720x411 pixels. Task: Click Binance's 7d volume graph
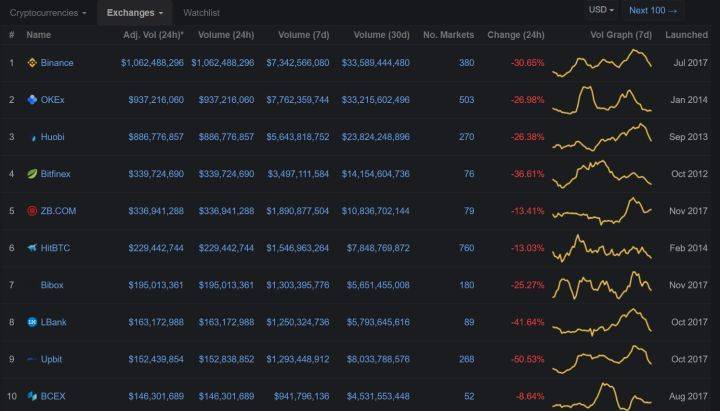pyautogui.click(x=605, y=62)
